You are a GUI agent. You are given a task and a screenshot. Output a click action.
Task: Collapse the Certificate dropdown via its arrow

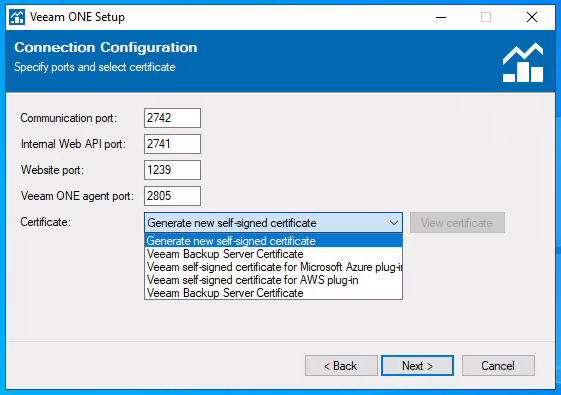click(x=394, y=223)
